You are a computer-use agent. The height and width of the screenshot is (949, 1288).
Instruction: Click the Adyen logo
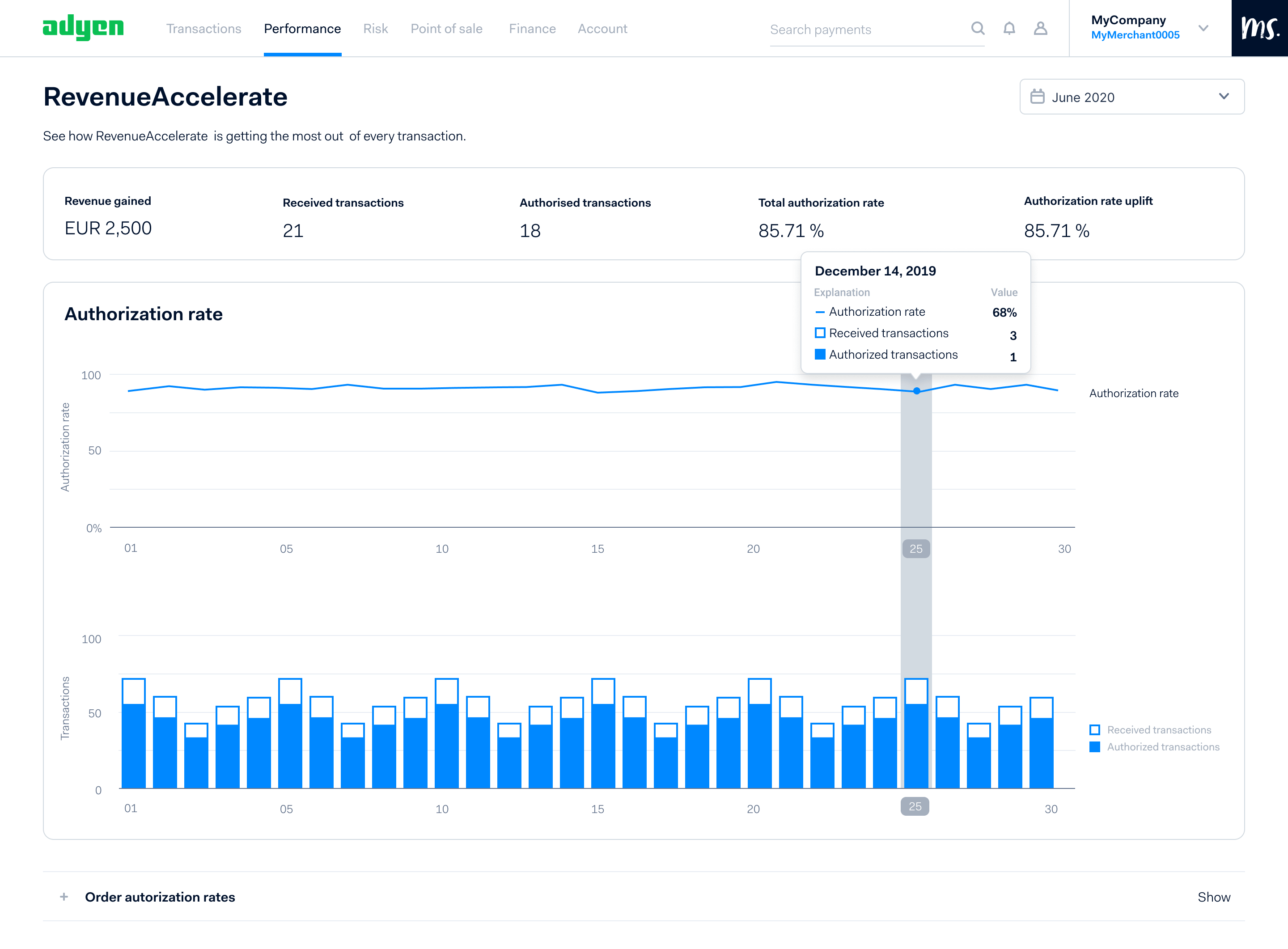[x=83, y=28]
